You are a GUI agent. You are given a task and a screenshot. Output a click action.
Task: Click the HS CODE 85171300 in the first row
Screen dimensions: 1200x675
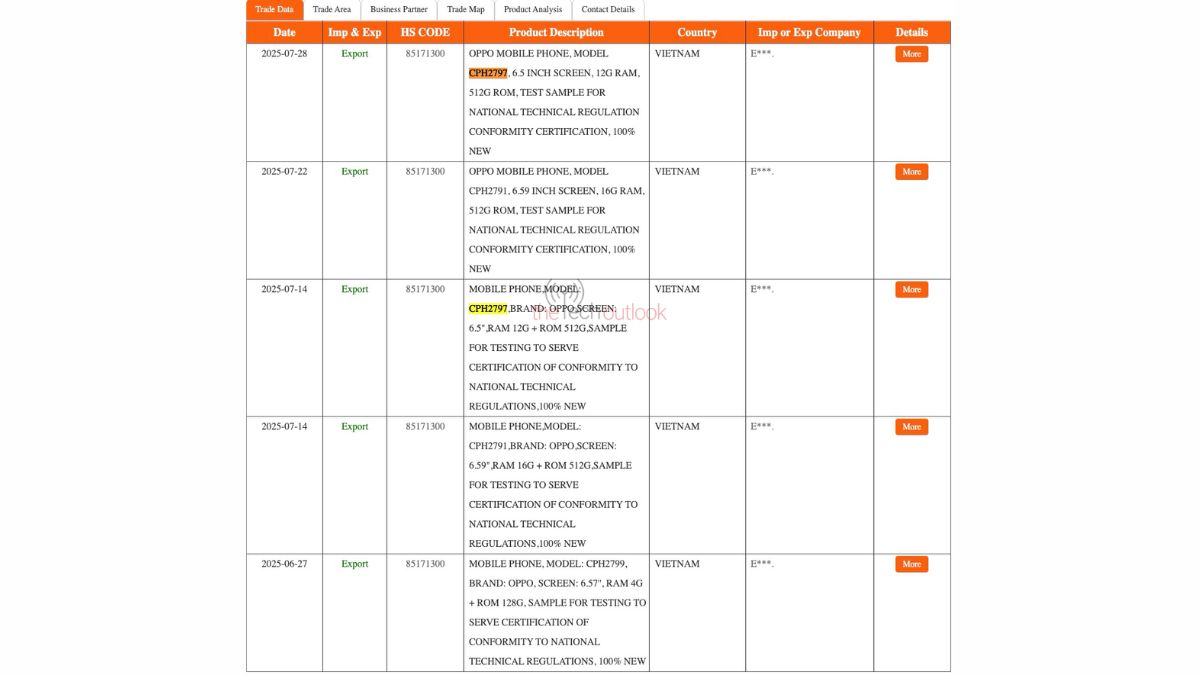click(x=423, y=54)
